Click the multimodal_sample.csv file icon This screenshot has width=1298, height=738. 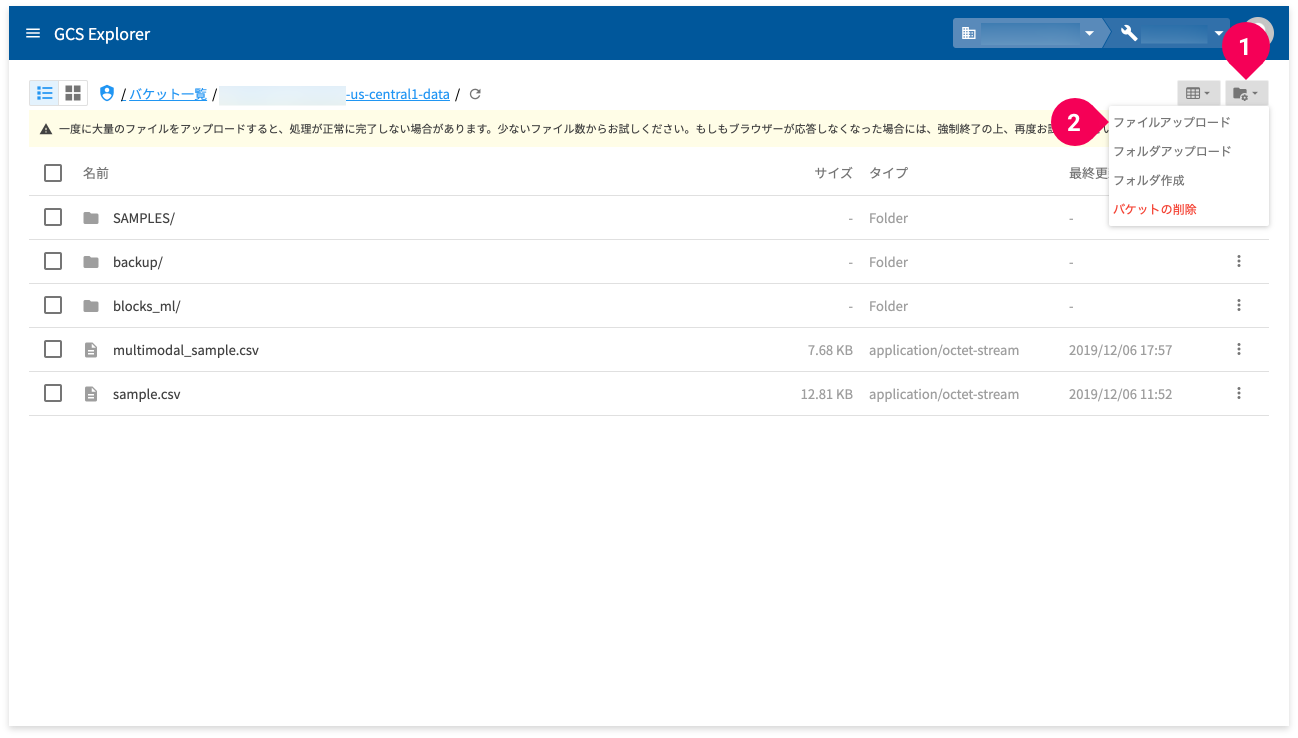91,350
